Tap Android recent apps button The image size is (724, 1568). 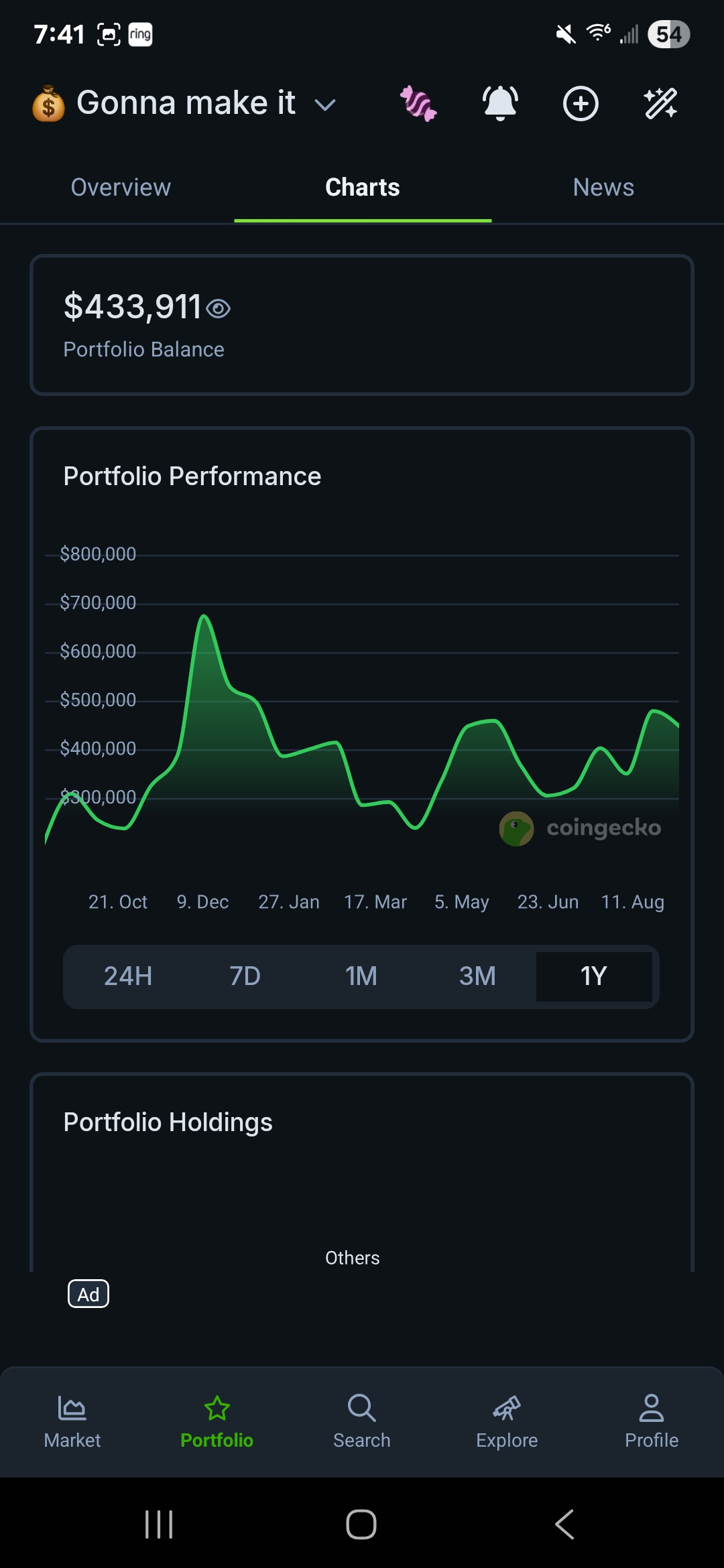159,1524
